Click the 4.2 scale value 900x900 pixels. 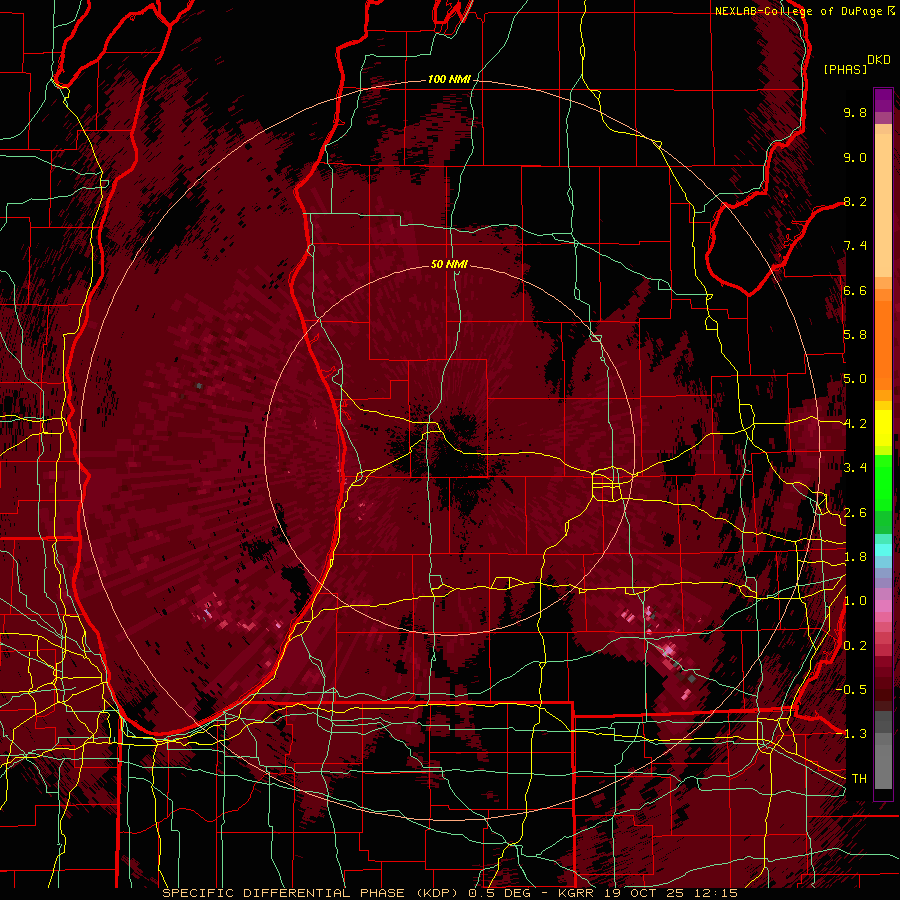point(855,424)
